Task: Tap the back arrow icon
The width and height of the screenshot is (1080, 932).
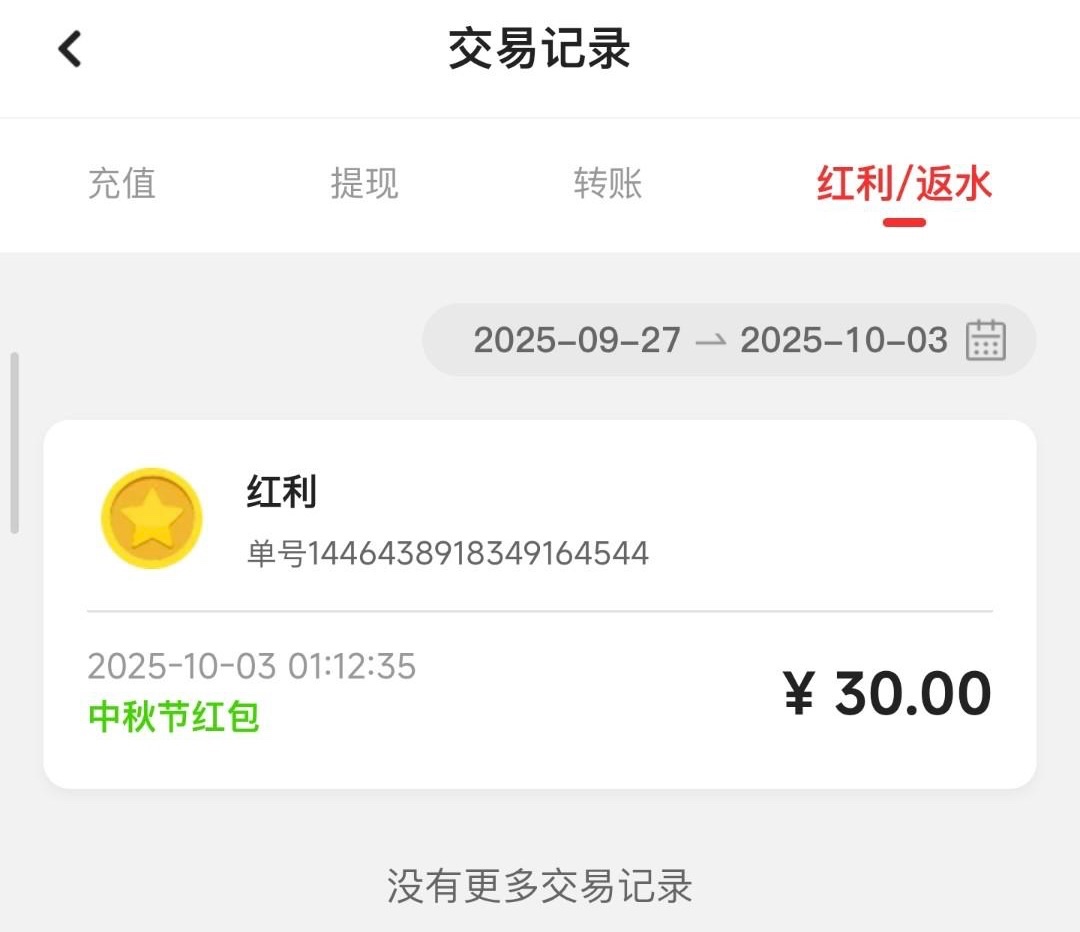Action: coord(69,48)
